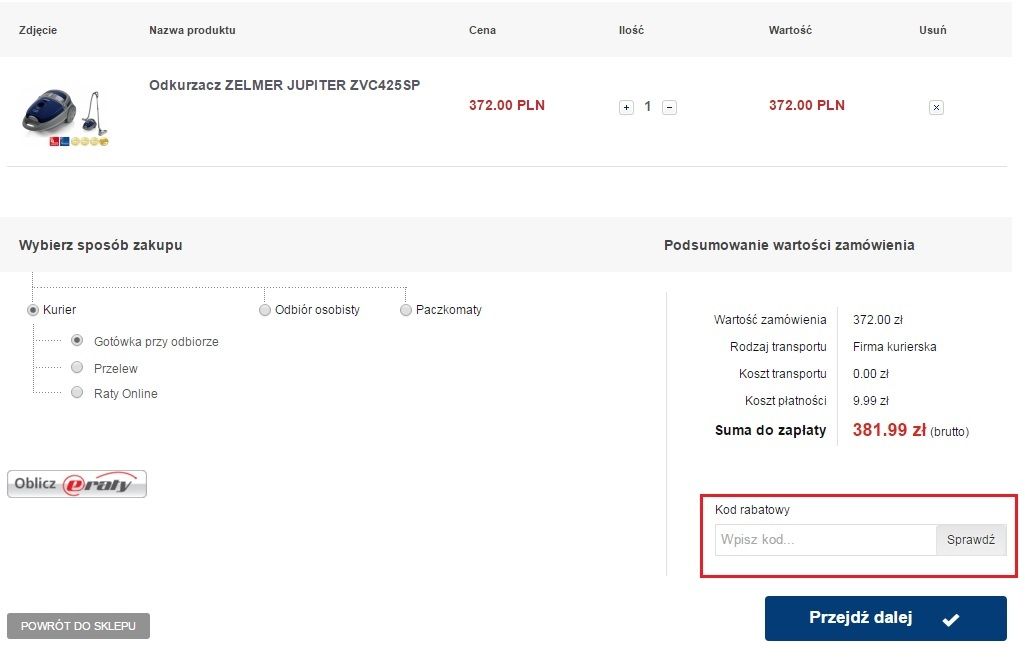
Task: Click the Koszt płatności value 9.99 zł
Action: click(x=871, y=401)
